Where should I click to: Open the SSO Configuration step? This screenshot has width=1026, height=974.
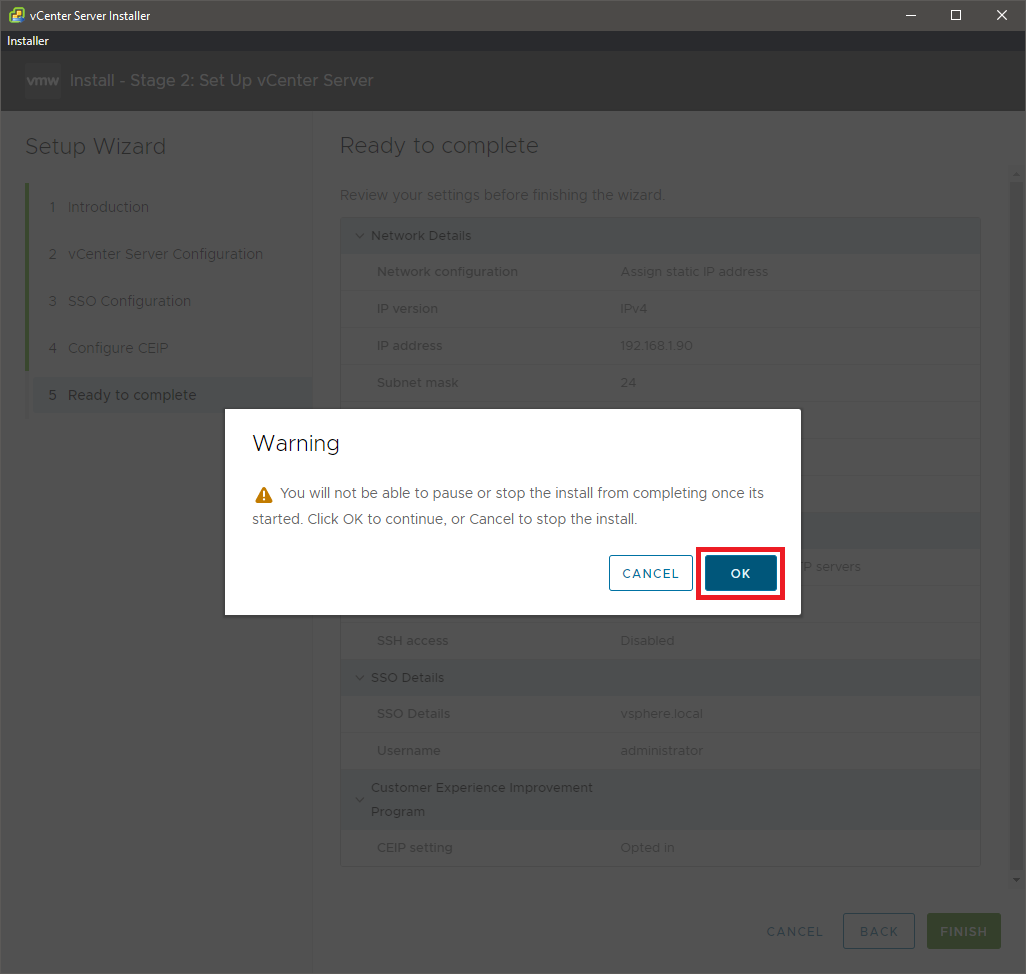129,301
